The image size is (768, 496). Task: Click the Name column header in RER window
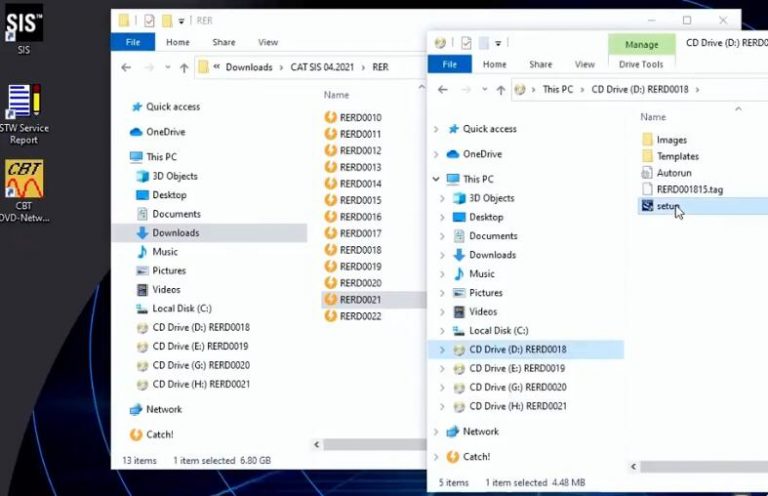click(336, 95)
